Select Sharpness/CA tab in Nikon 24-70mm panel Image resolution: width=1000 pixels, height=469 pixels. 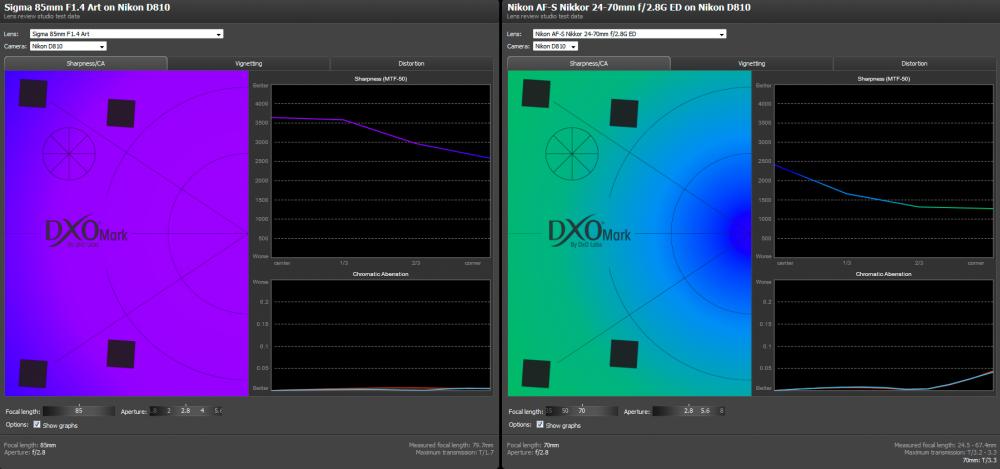pyautogui.click(x=589, y=63)
